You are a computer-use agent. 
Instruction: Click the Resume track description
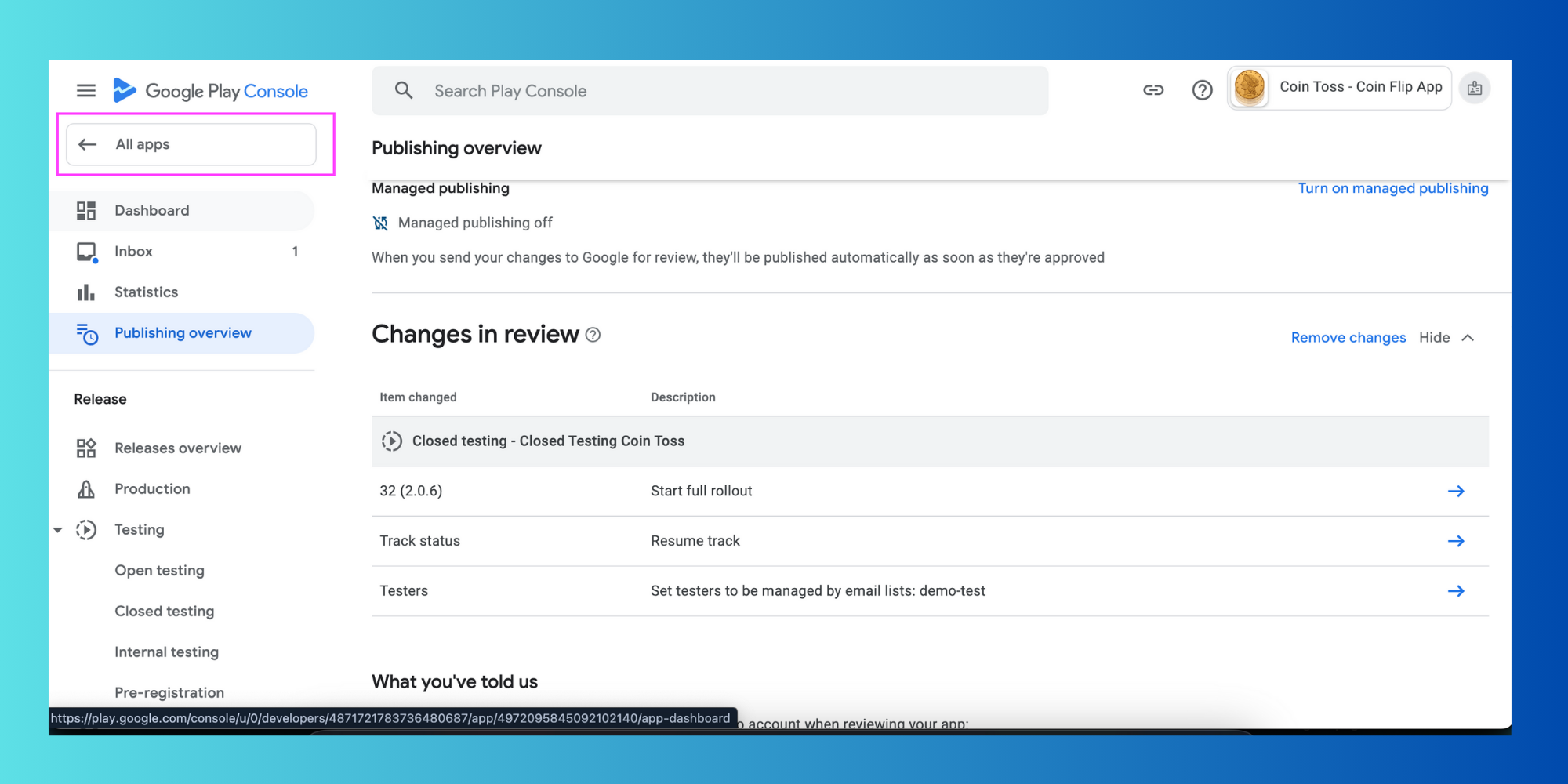[695, 541]
